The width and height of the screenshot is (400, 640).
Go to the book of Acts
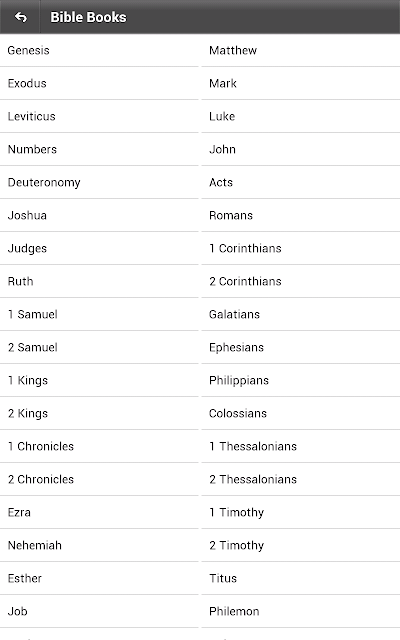pos(301,182)
